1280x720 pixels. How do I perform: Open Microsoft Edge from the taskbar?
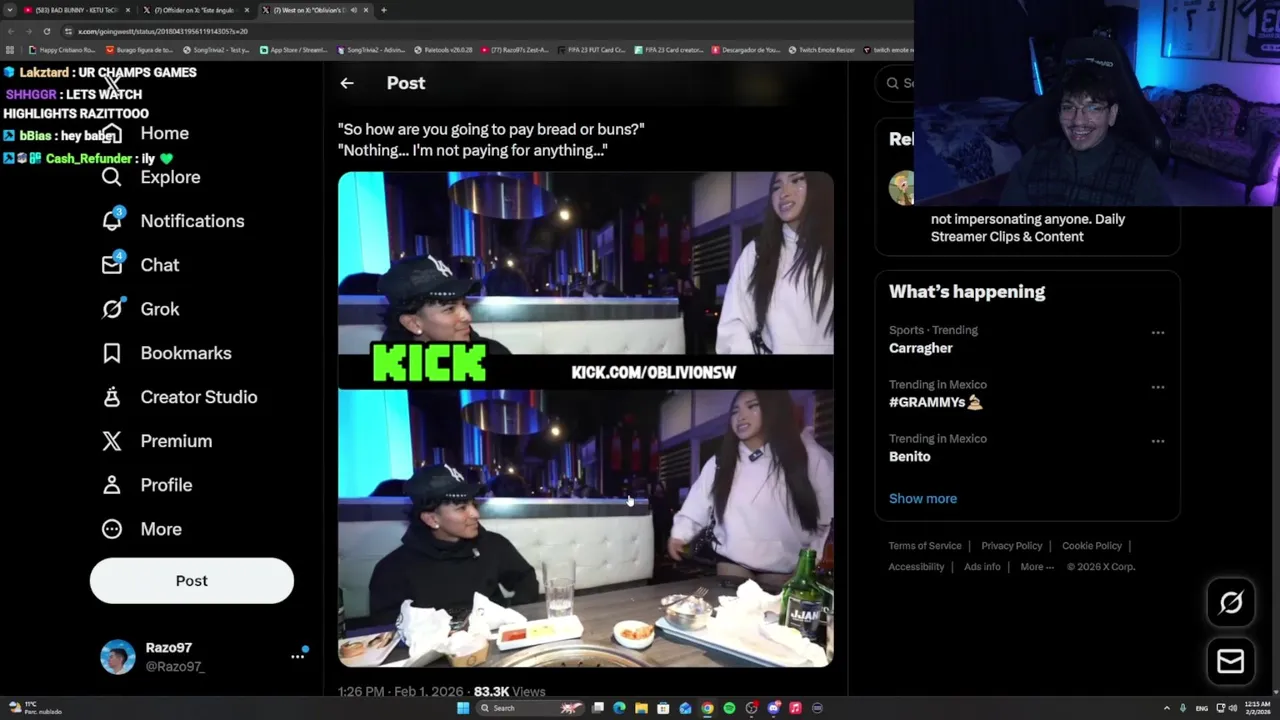pyautogui.click(x=619, y=708)
